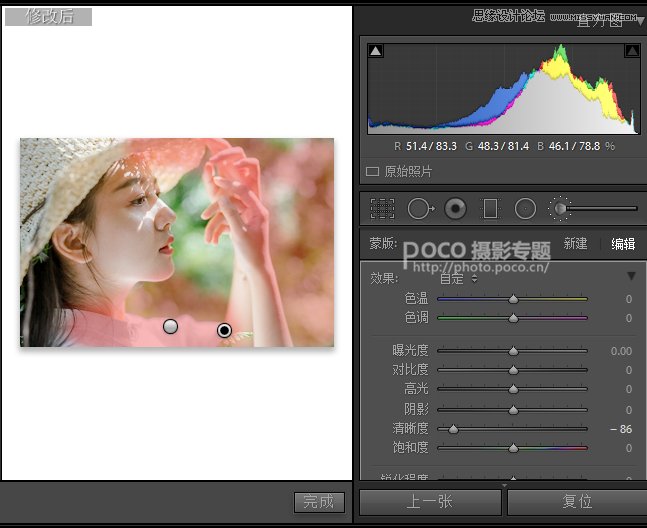Select the Radial Filter tool
Viewport: 647px width, 528px height.
click(x=525, y=208)
